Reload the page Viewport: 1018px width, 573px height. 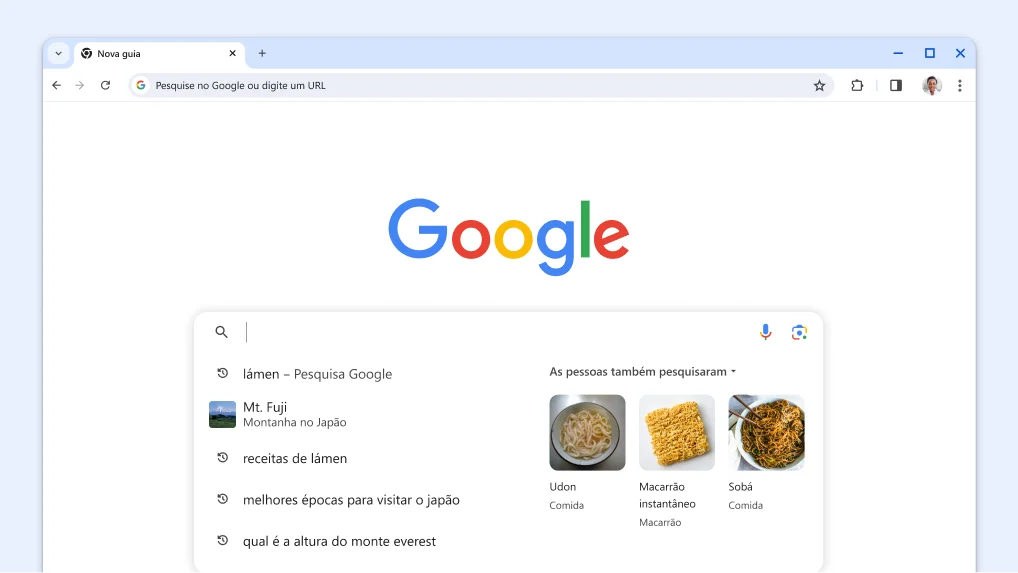105,85
